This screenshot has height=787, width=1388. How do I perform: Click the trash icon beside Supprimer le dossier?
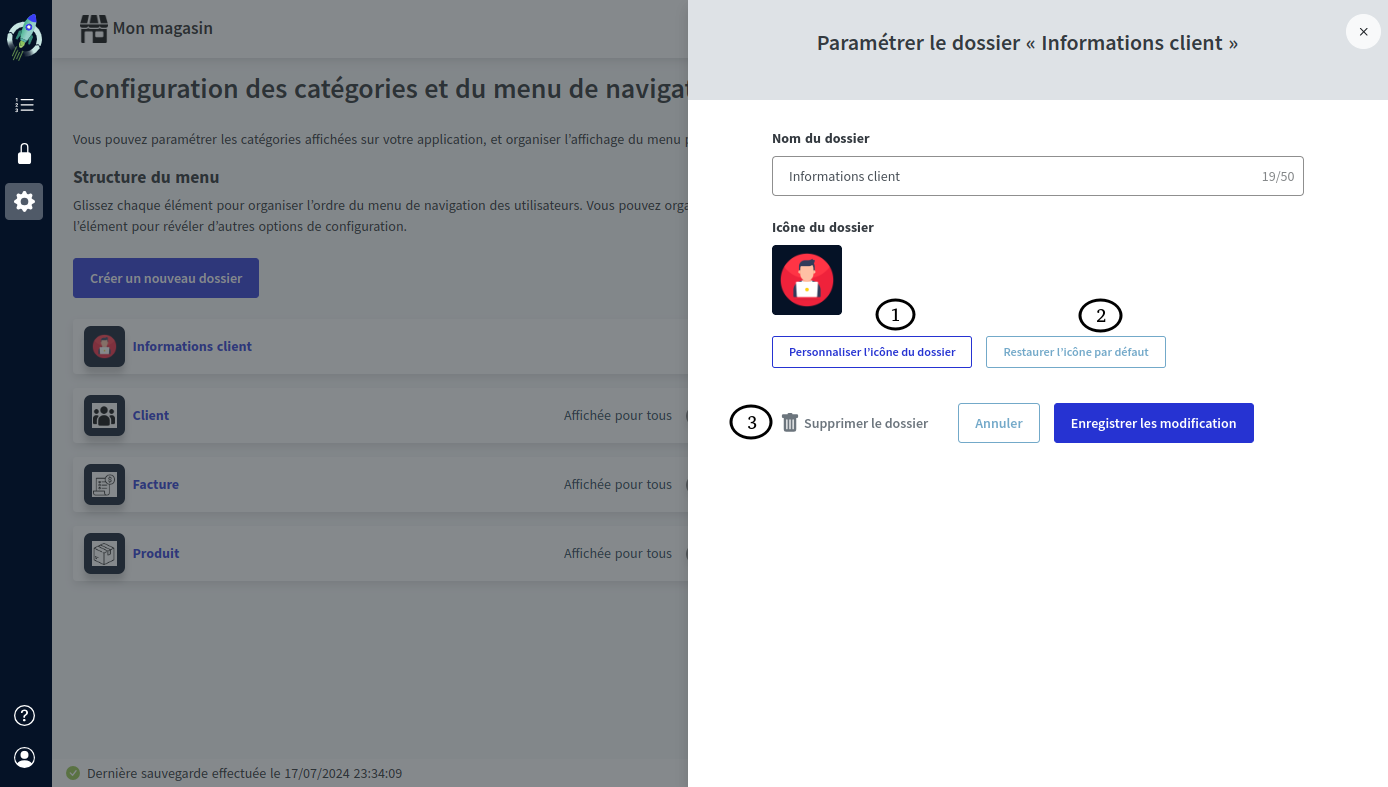coord(789,422)
